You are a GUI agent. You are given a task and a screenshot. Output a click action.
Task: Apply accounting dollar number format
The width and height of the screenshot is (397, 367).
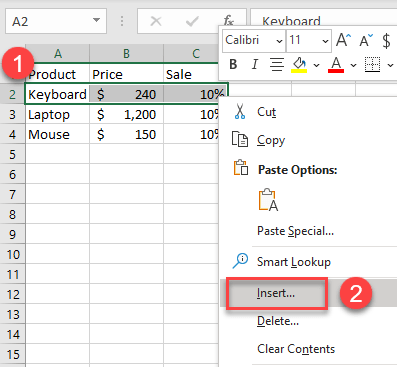pyautogui.click(x=386, y=41)
